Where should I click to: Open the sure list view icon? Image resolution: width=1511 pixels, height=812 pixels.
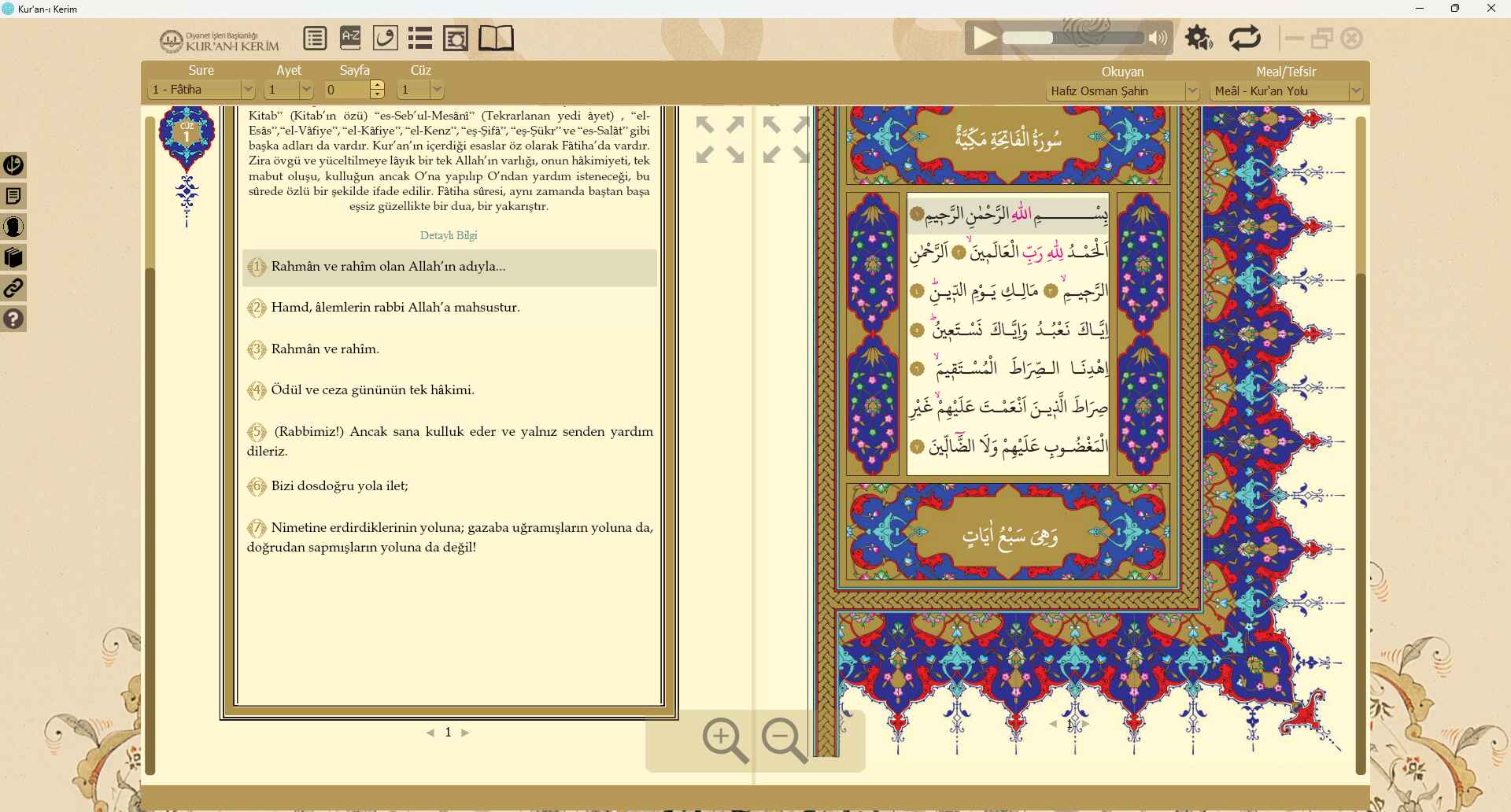[x=315, y=38]
